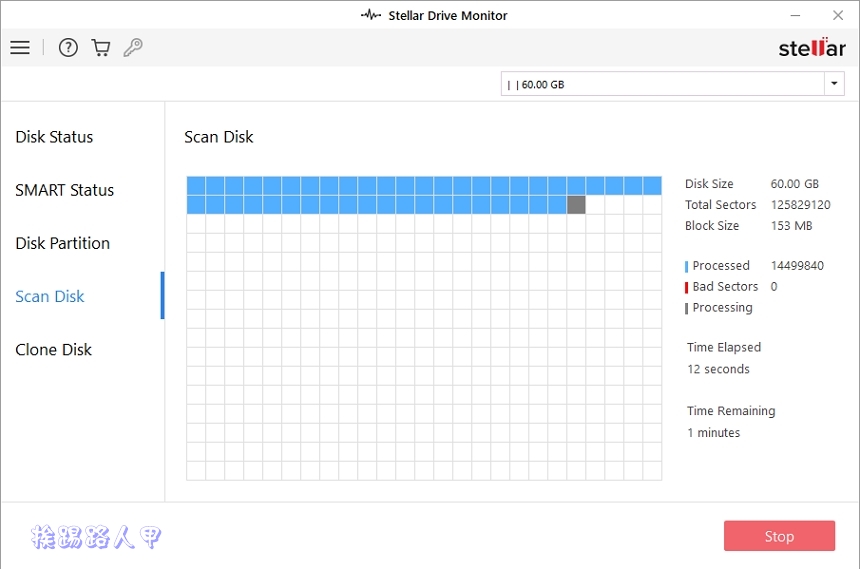Image resolution: width=860 pixels, height=569 pixels.
Task: Minimize the Stellar Drive Monitor window
Action: (x=795, y=15)
